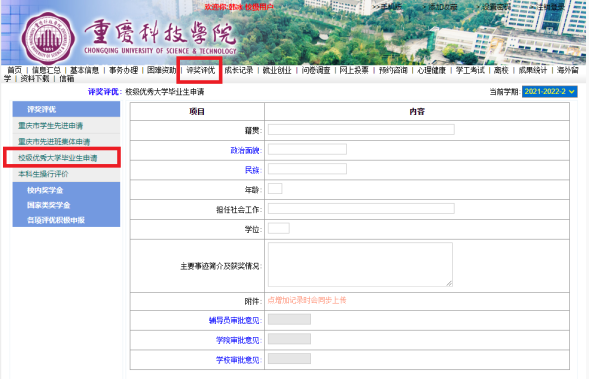Open 重庆市学生先进申请 in the sidebar
589x379 pixels.
click(50, 125)
